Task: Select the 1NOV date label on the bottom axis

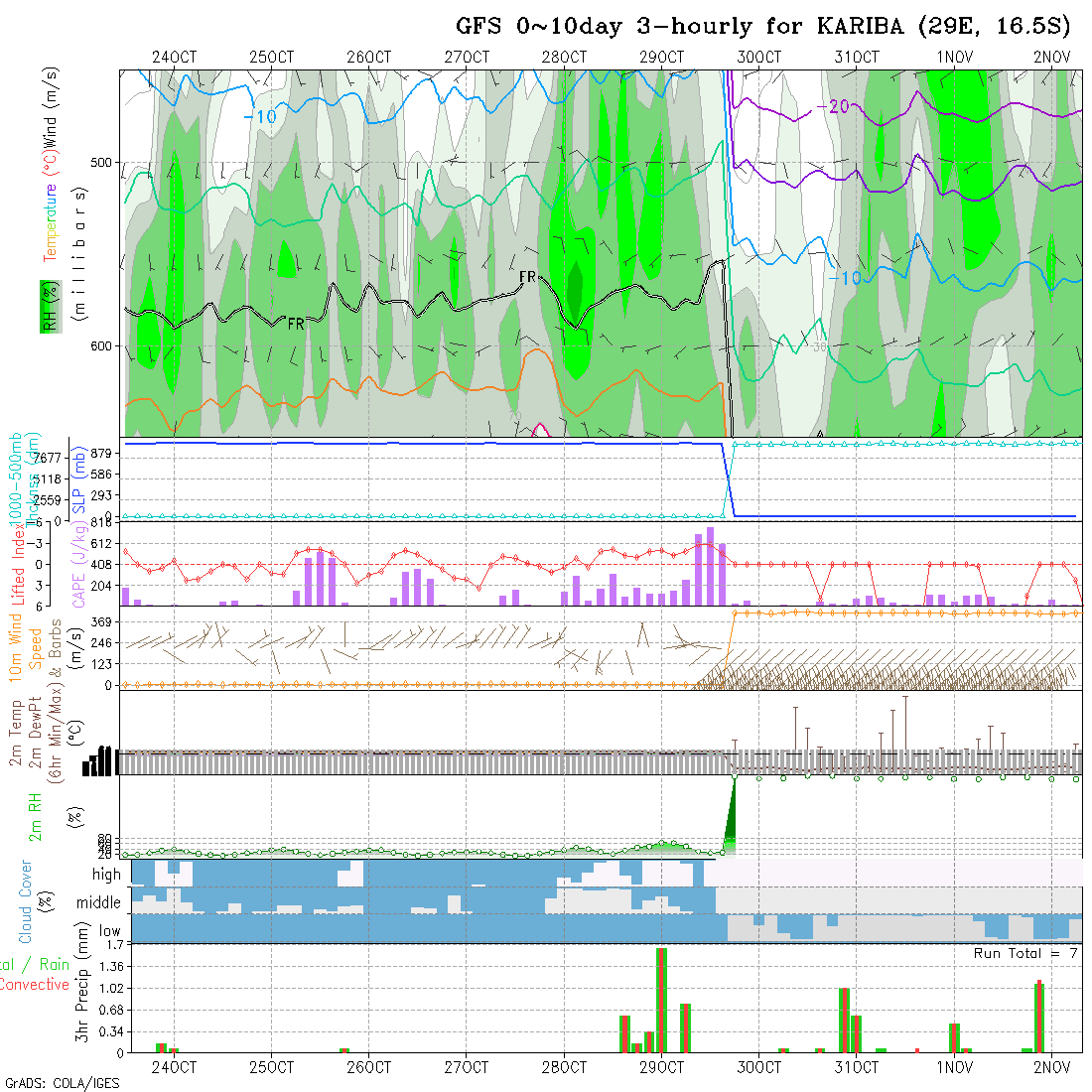Action: (954, 1067)
